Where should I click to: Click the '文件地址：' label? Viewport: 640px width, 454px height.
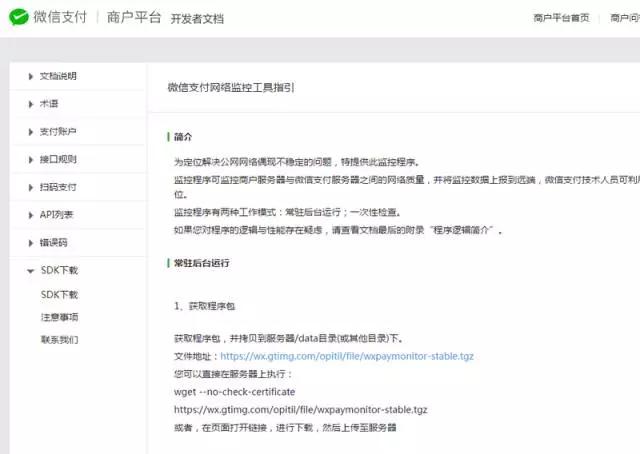197,356
